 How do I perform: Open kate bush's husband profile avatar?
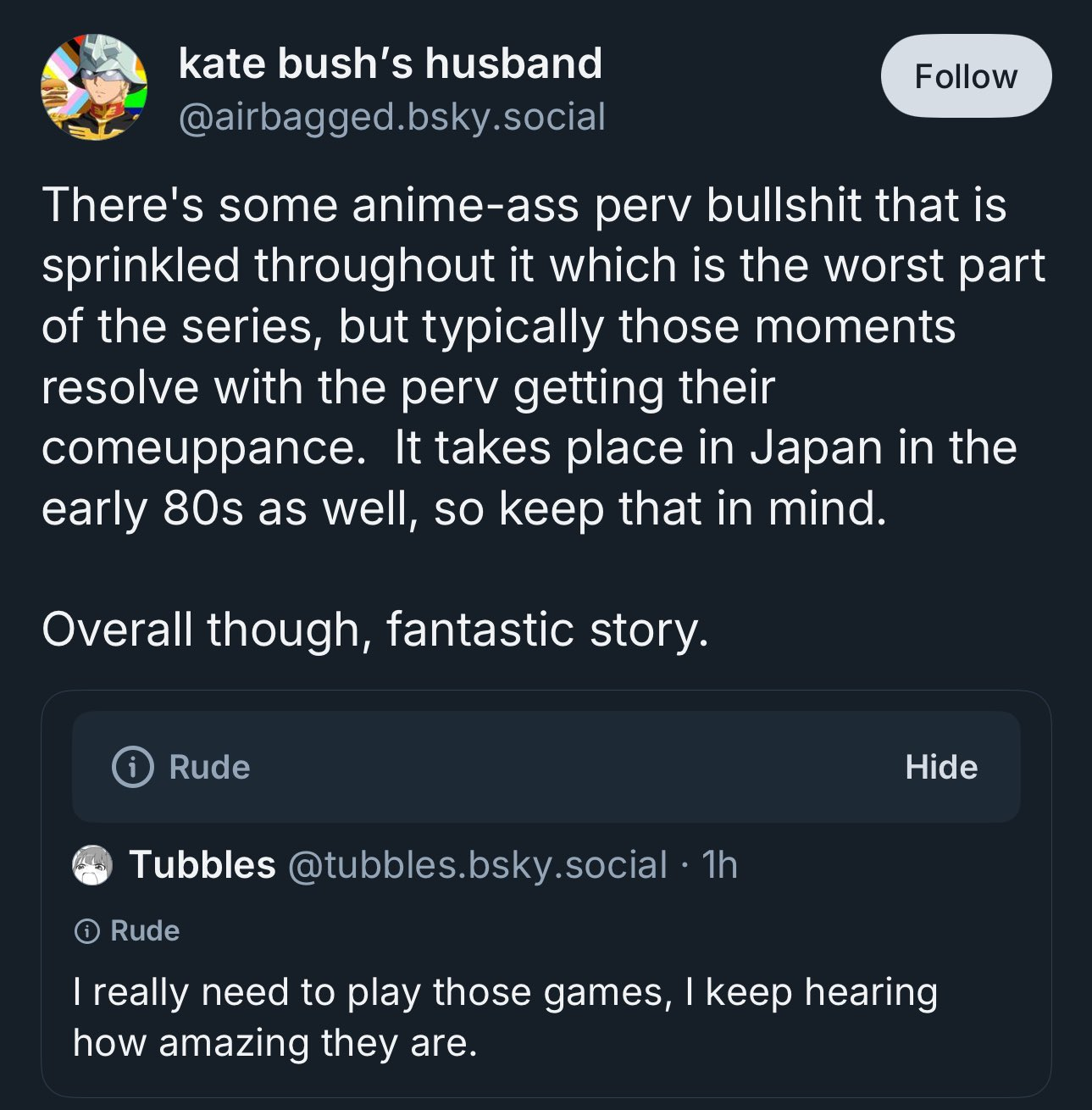pyautogui.click(x=94, y=87)
